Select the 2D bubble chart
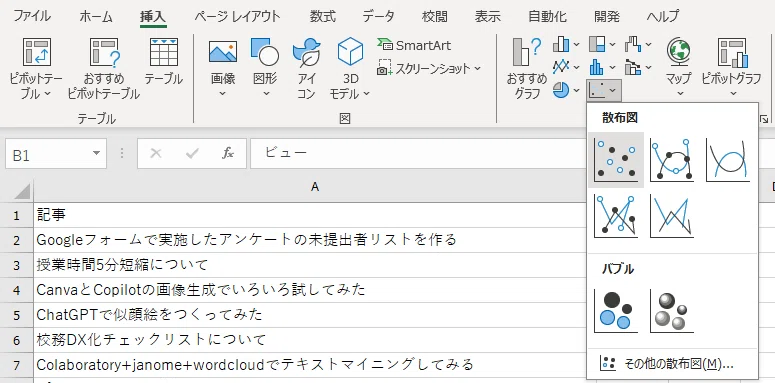775x383 pixels. pyautogui.click(x=616, y=311)
